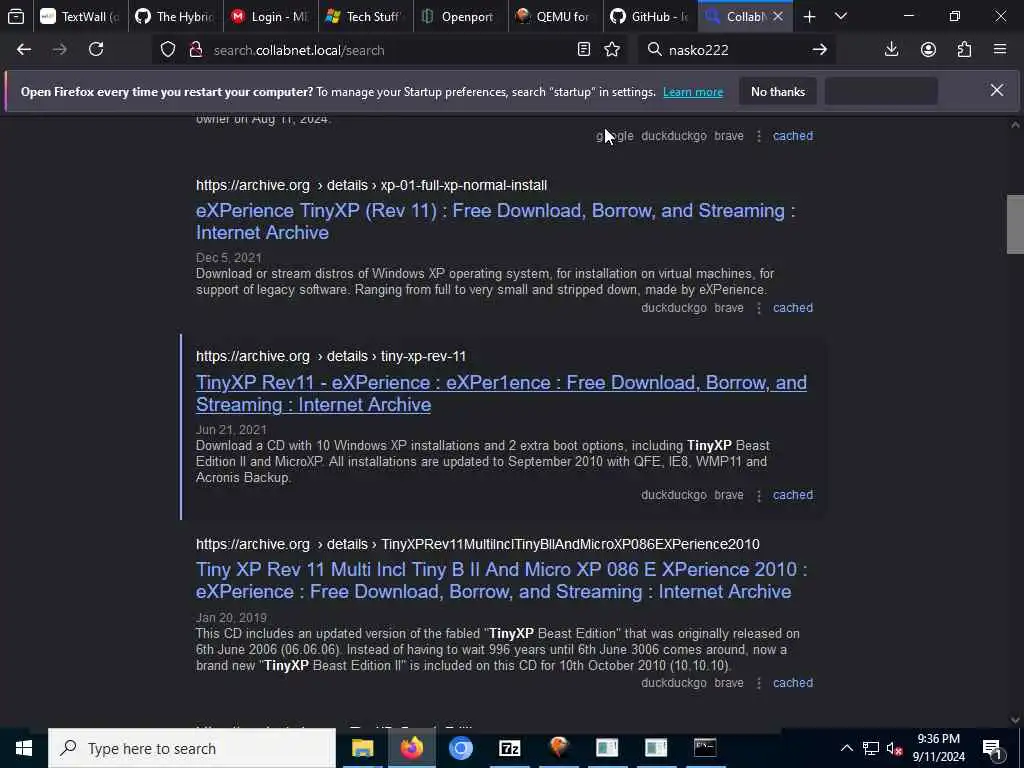Bookmark this page with the star icon

click(x=612, y=50)
